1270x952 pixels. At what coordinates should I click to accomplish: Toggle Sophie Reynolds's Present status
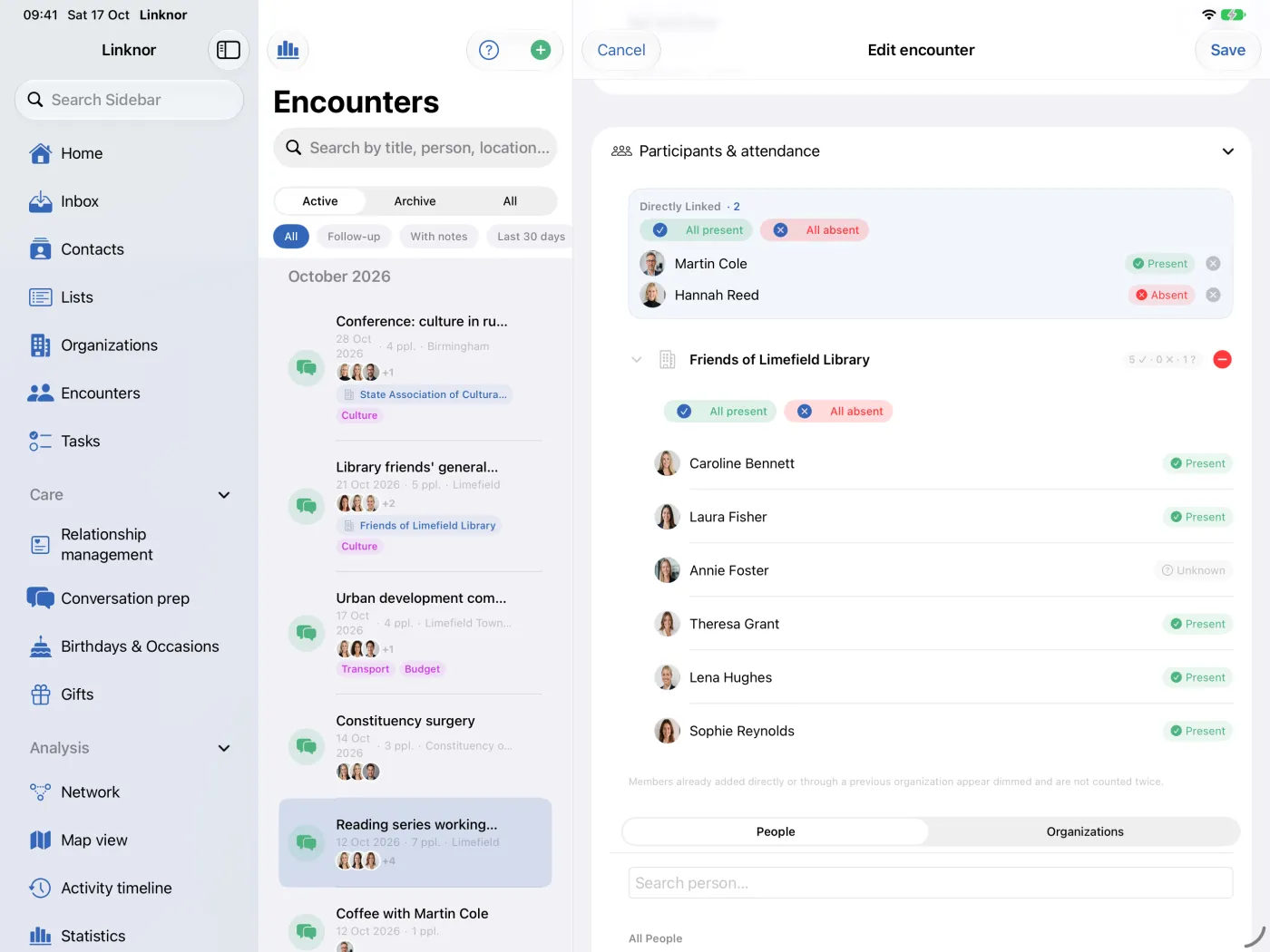pos(1197,731)
